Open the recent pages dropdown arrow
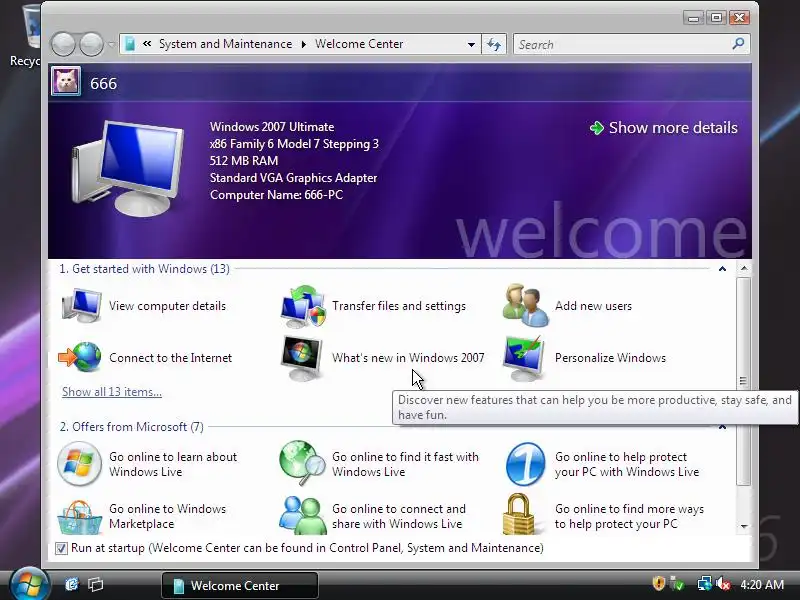Viewport: 800px width, 600px height. click(111, 44)
